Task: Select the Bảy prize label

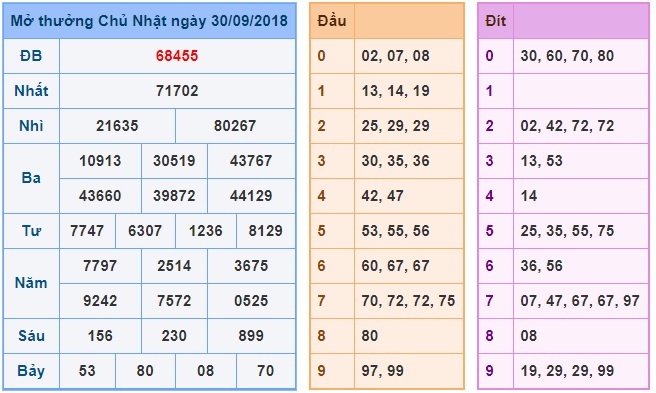Action: click(31, 371)
